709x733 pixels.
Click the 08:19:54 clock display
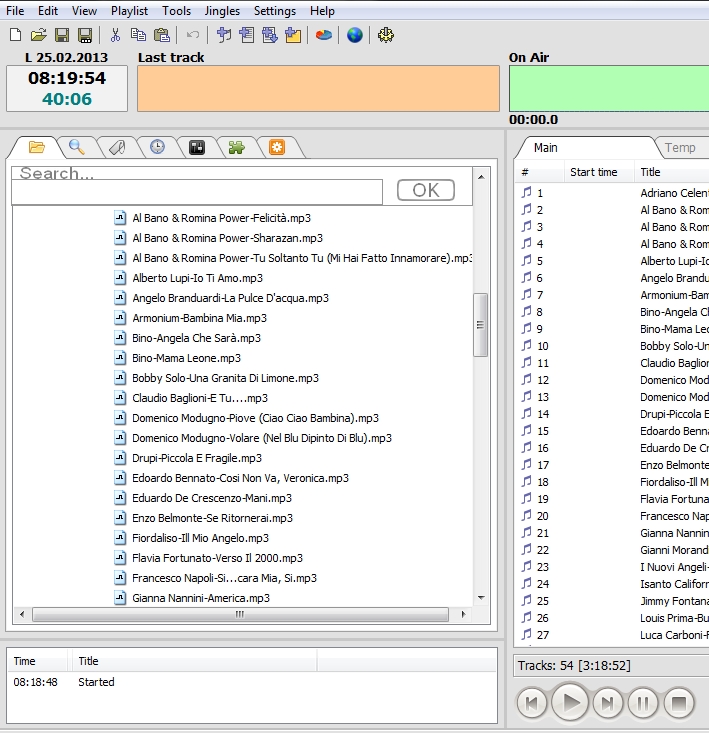67,78
